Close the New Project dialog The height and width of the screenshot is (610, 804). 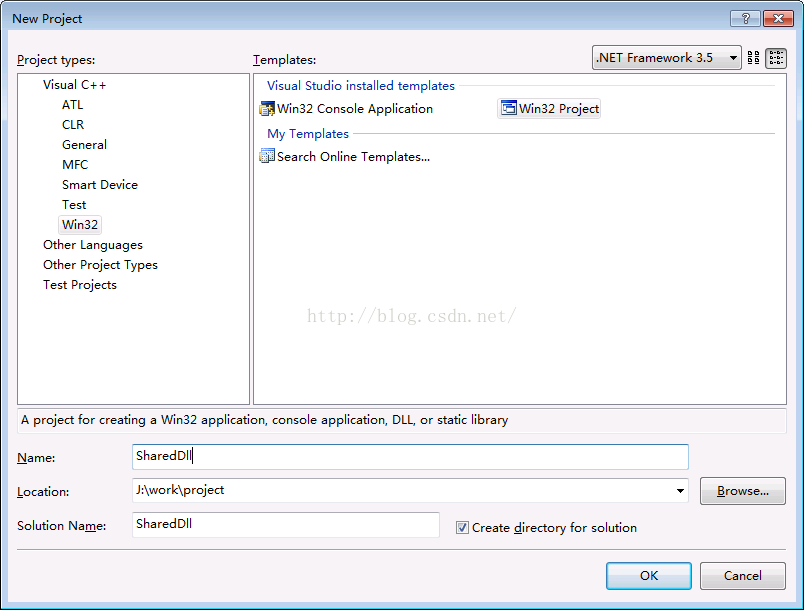click(778, 18)
